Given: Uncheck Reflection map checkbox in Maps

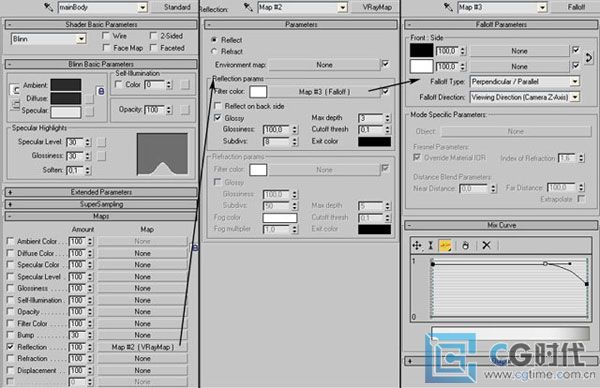Looking at the screenshot, I should pyautogui.click(x=10, y=347).
